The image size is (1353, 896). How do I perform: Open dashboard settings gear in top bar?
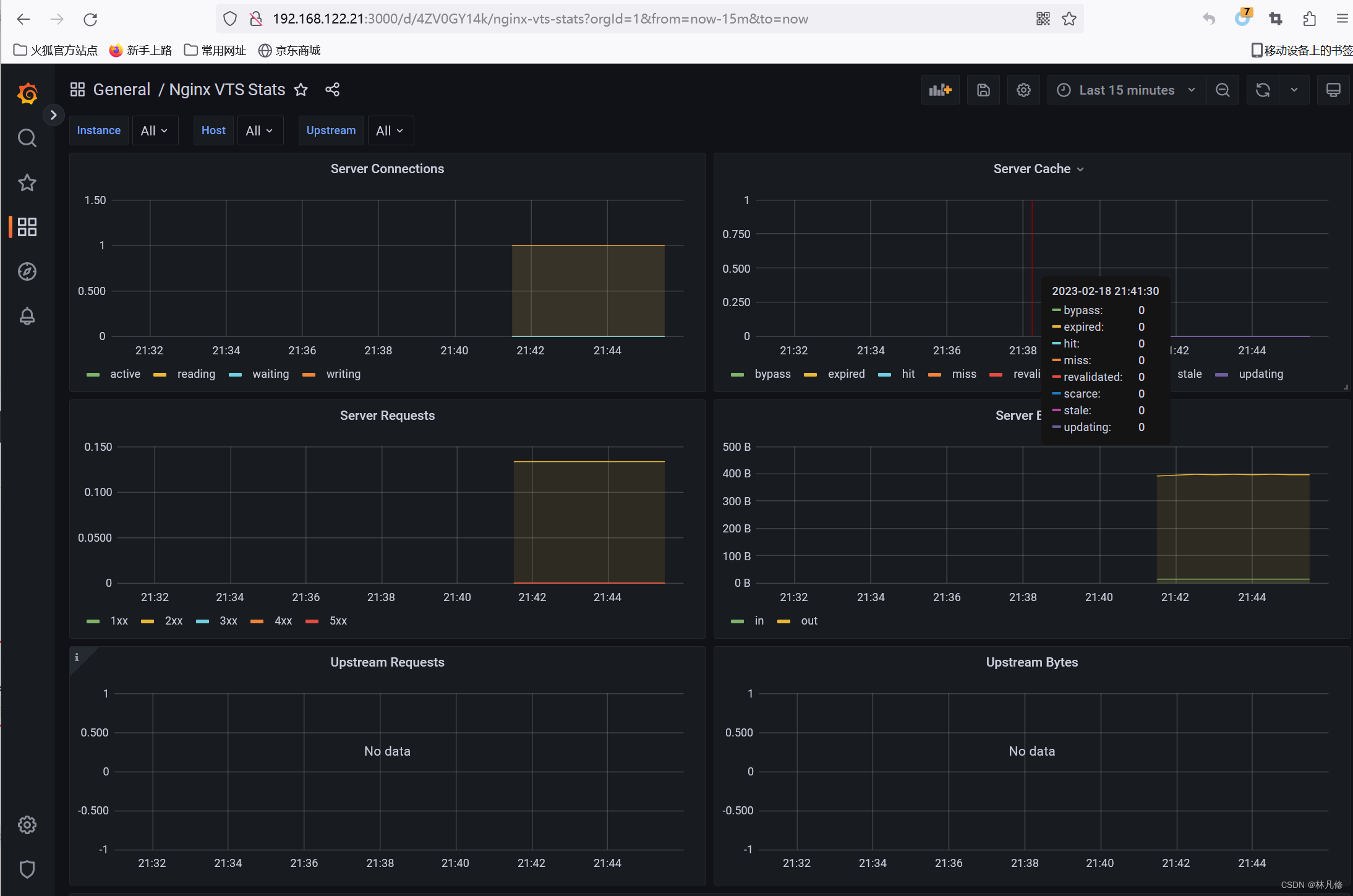coord(1023,90)
